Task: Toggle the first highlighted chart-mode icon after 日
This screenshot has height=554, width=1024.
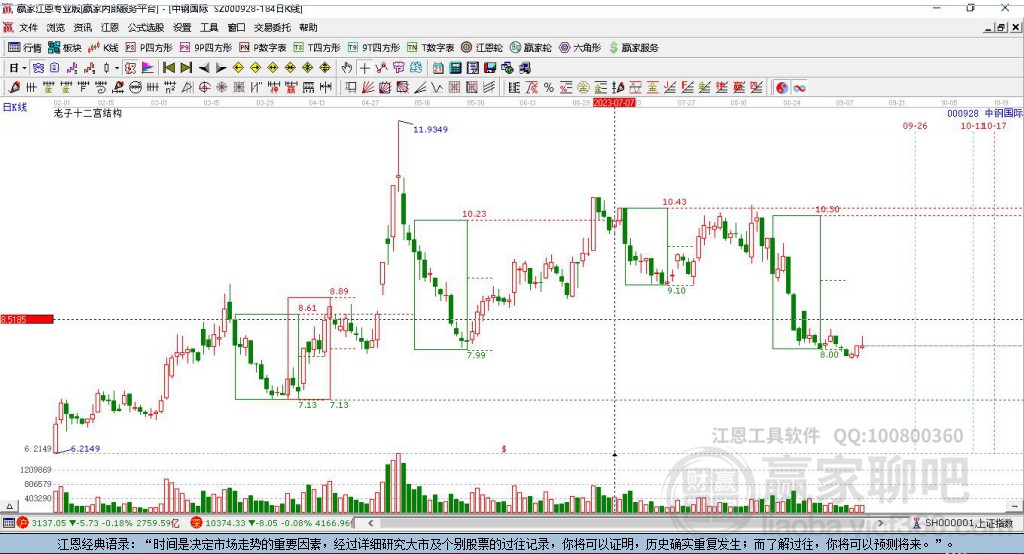Action: point(38,68)
